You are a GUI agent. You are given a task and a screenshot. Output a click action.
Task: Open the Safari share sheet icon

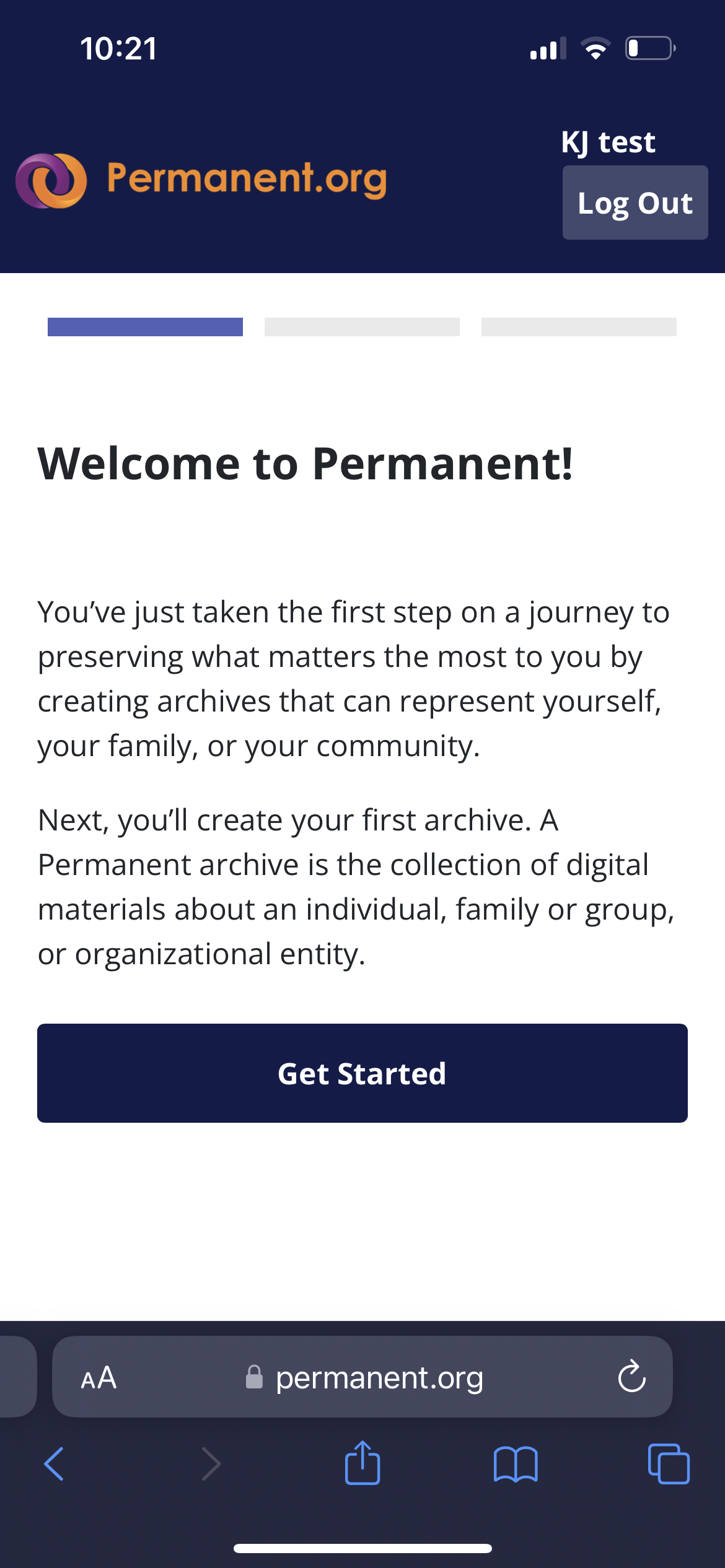tap(362, 1463)
